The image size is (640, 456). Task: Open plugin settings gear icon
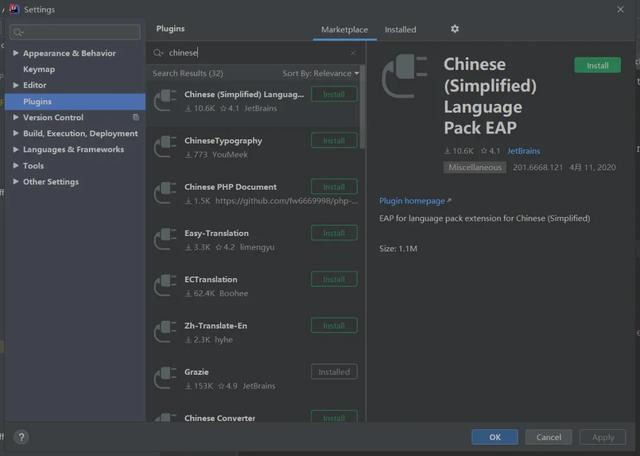tap(455, 29)
